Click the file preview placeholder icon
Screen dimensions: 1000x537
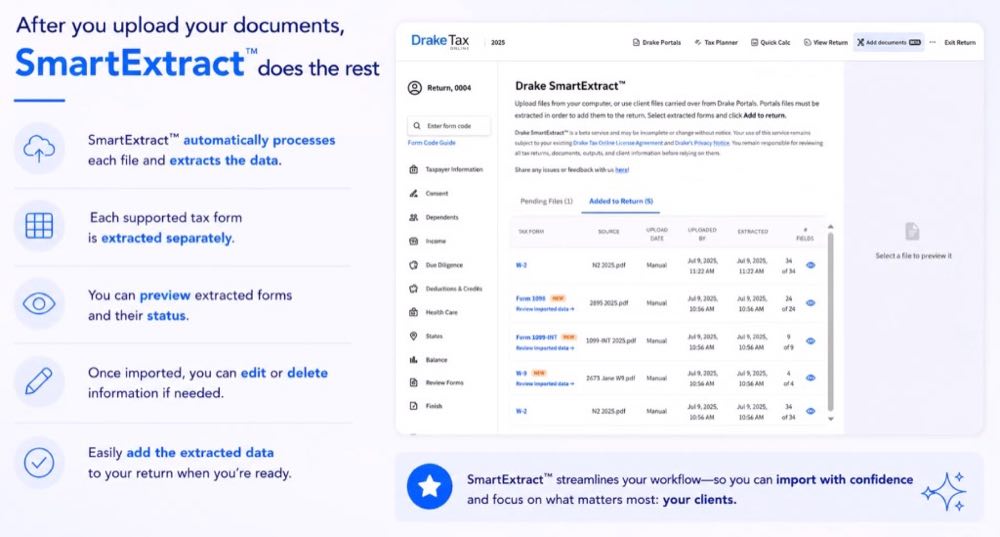point(913,232)
